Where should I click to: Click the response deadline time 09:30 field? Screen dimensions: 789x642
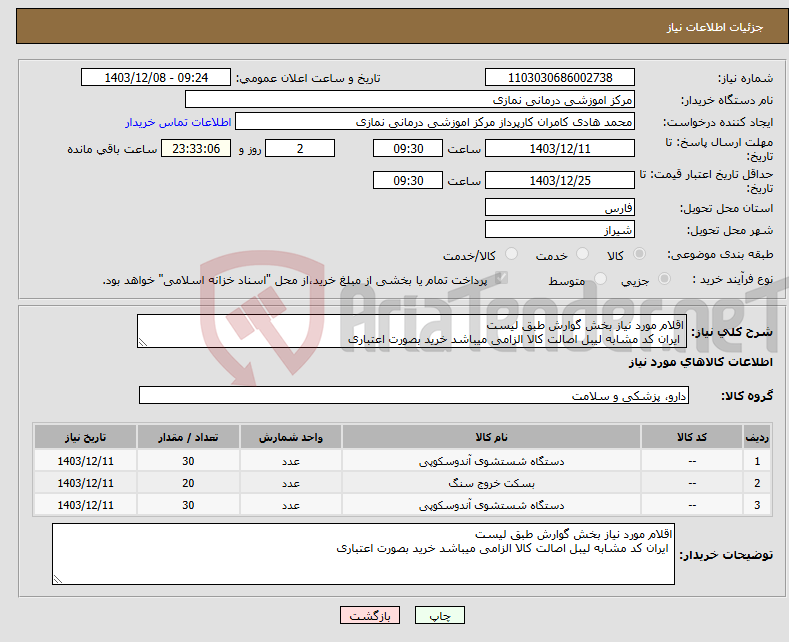408,148
